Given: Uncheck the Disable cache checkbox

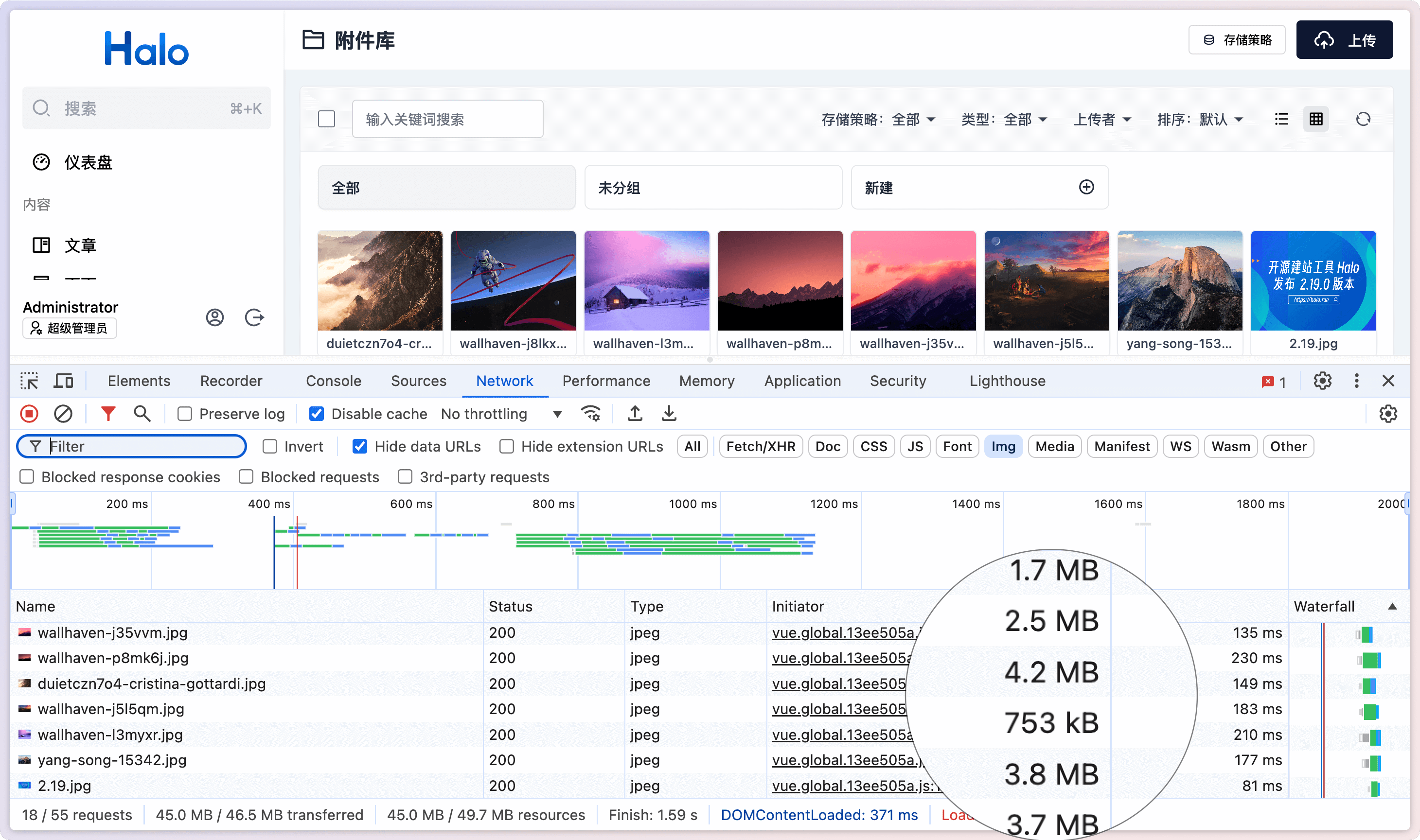Looking at the screenshot, I should click(x=317, y=414).
